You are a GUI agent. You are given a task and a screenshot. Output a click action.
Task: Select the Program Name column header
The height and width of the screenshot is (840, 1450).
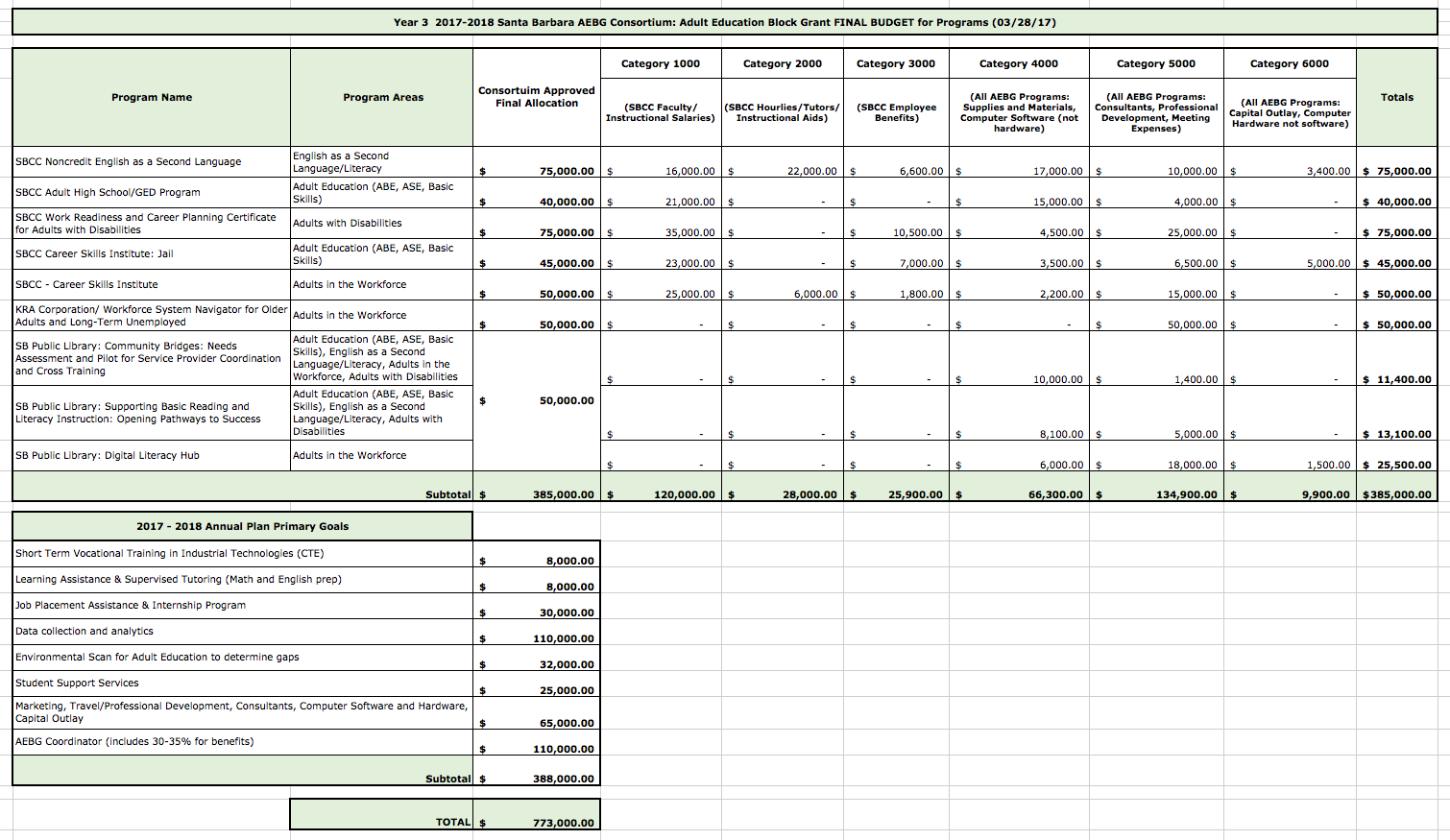click(x=152, y=97)
